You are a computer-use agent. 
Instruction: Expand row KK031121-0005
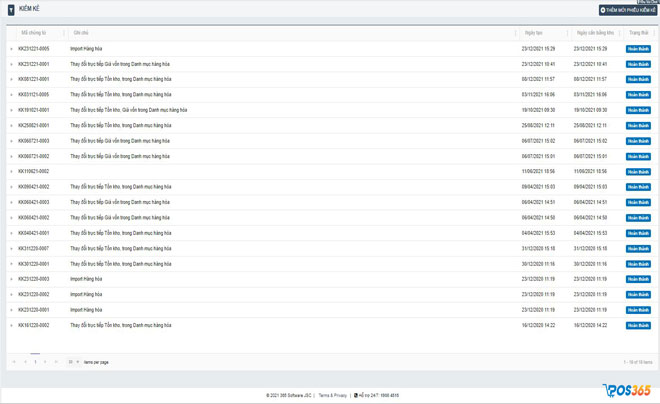11,95
